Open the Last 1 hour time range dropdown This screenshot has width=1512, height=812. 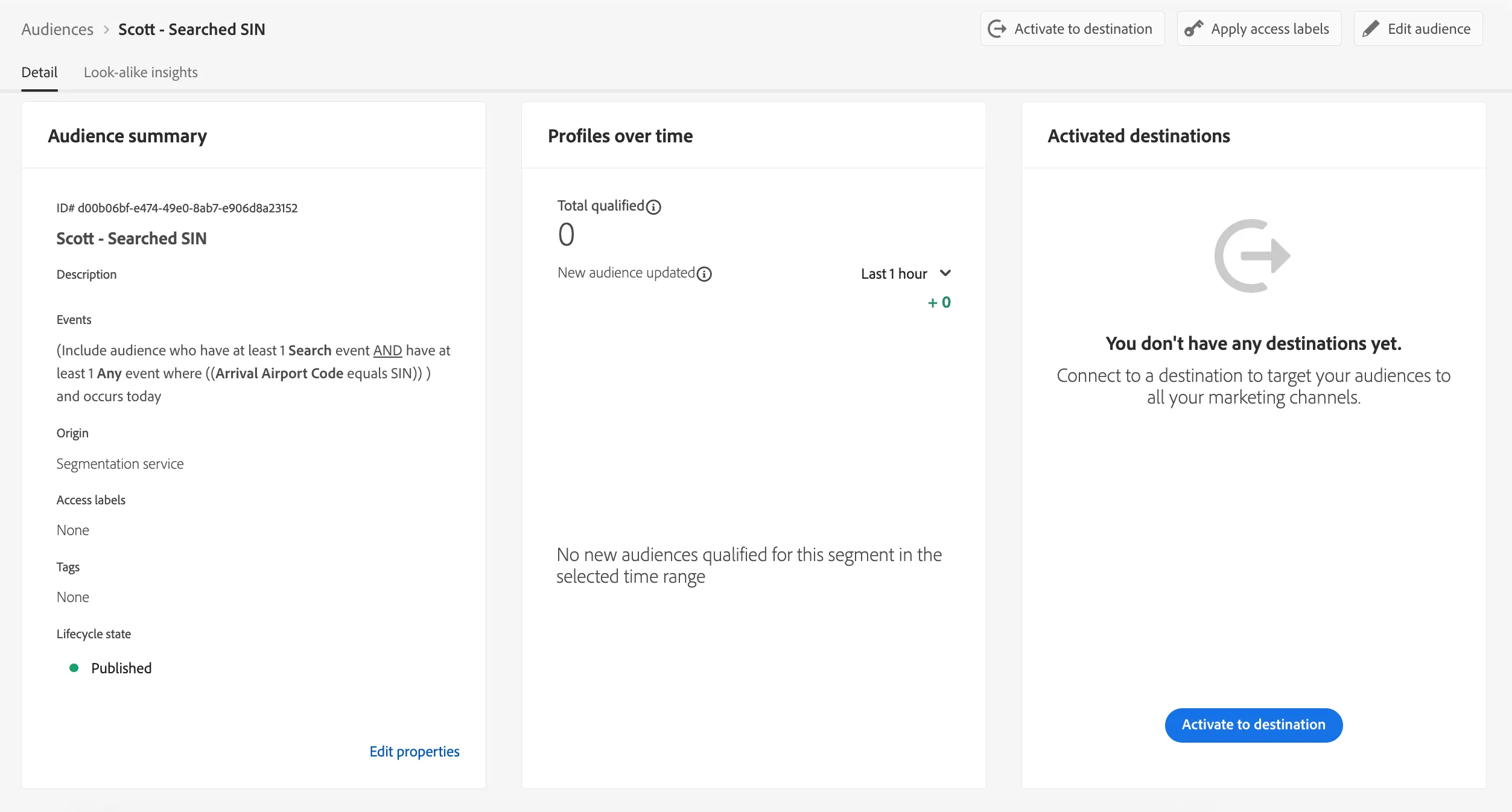pyautogui.click(x=906, y=274)
